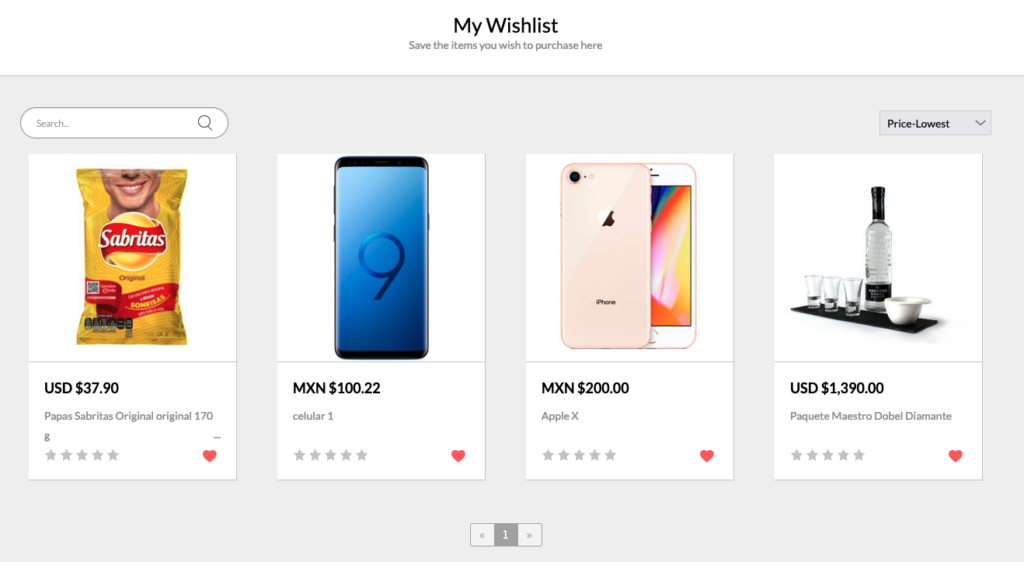The width and height of the screenshot is (1024, 562).
Task: Open the Price-Lowest sort dropdown
Action: [x=935, y=123]
